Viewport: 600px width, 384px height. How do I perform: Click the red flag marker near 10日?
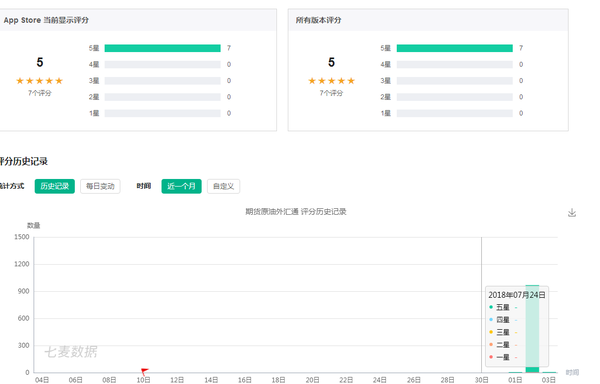[144, 371]
